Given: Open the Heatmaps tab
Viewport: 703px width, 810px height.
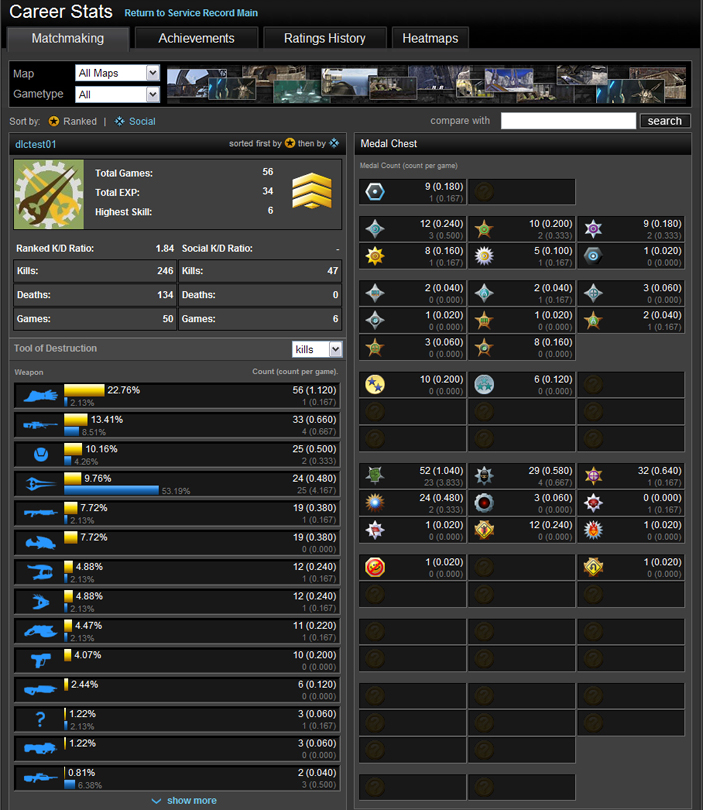Looking at the screenshot, I should pyautogui.click(x=430, y=38).
